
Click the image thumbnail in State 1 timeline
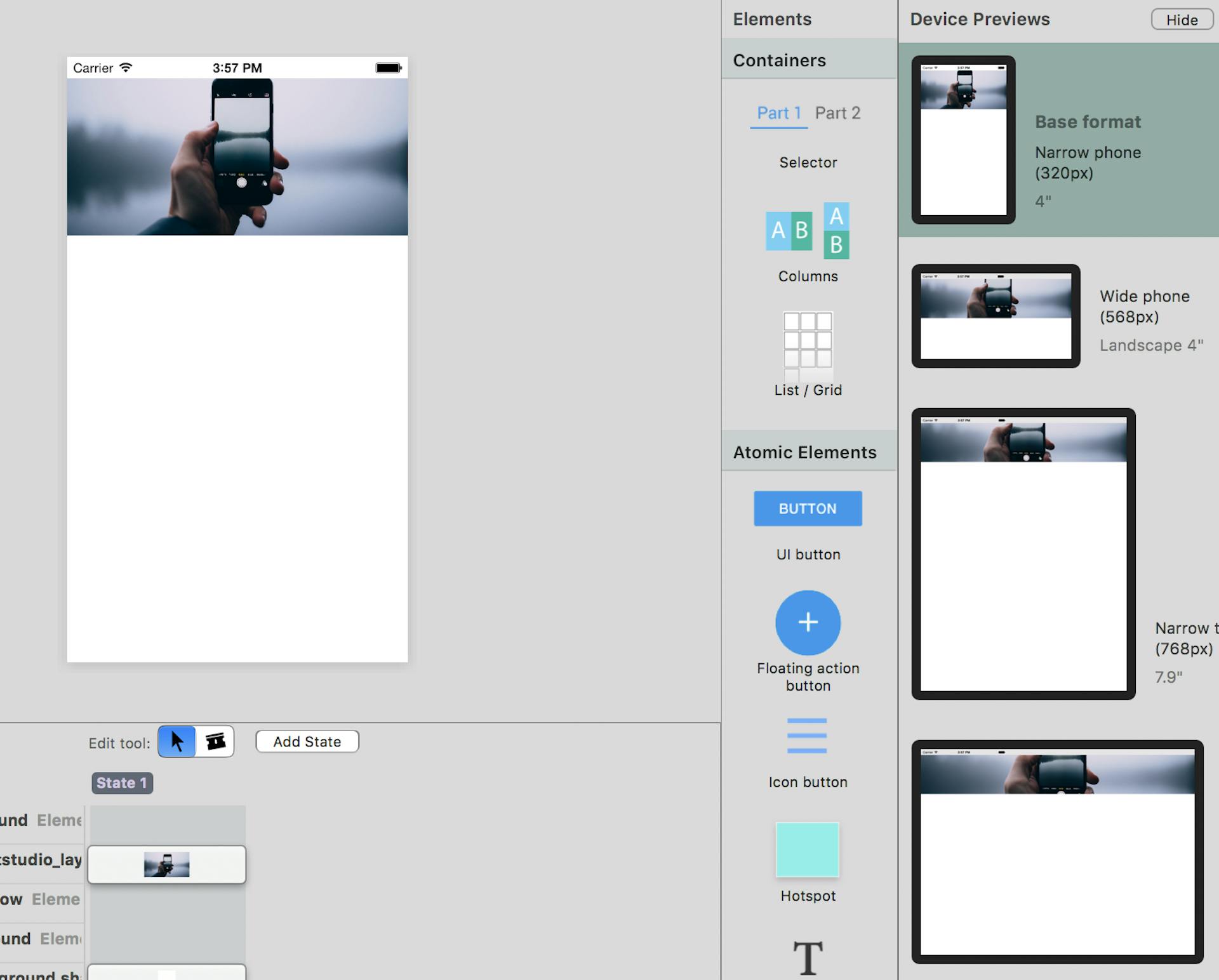coord(167,864)
